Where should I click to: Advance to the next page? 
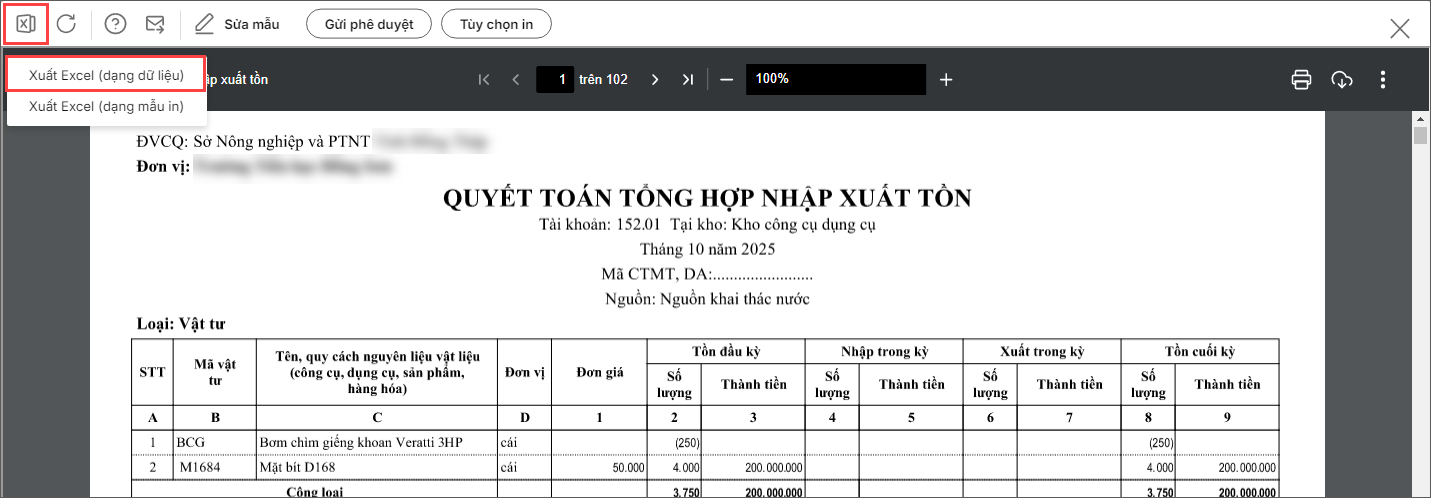coord(655,80)
